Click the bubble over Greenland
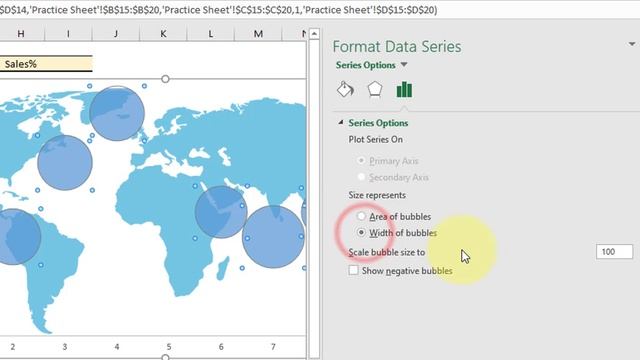Viewport: 640px width, 360px height. pyautogui.click(x=117, y=113)
